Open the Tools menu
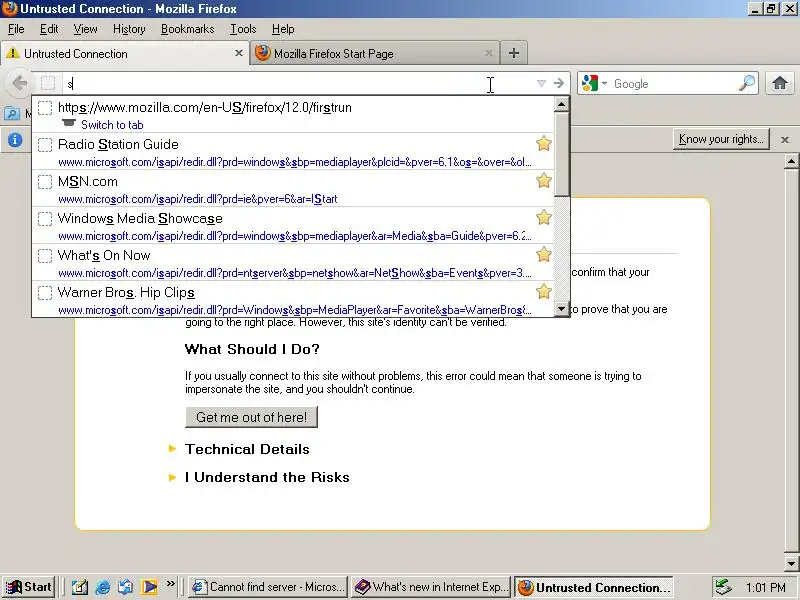Screen dimensions: 800x600 (243, 29)
